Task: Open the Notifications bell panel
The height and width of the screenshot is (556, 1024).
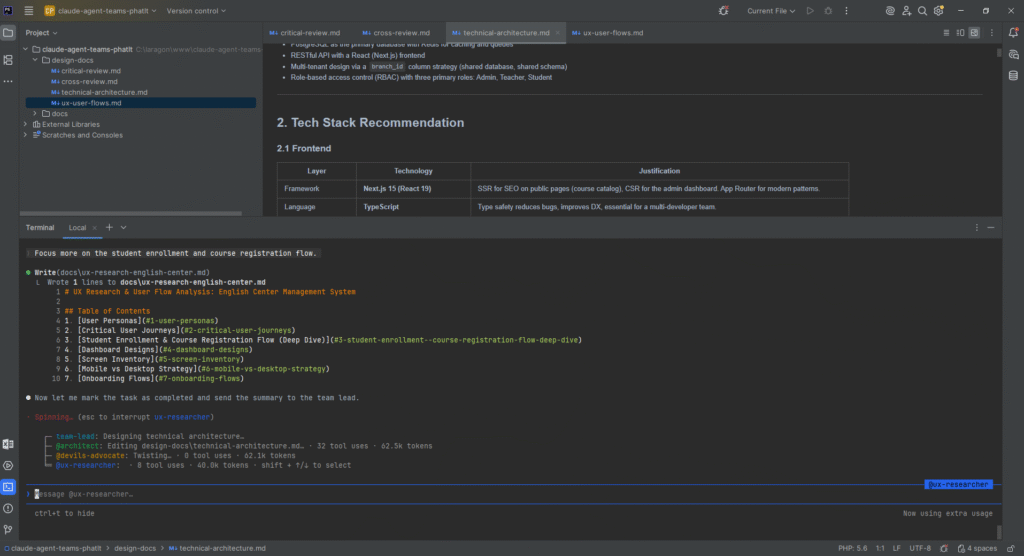Action: click(1014, 32)
